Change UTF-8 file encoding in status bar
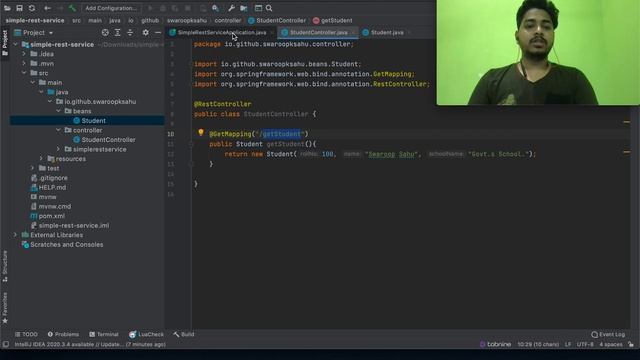This screenshot has width=640, height=360. tap(585, 344)
